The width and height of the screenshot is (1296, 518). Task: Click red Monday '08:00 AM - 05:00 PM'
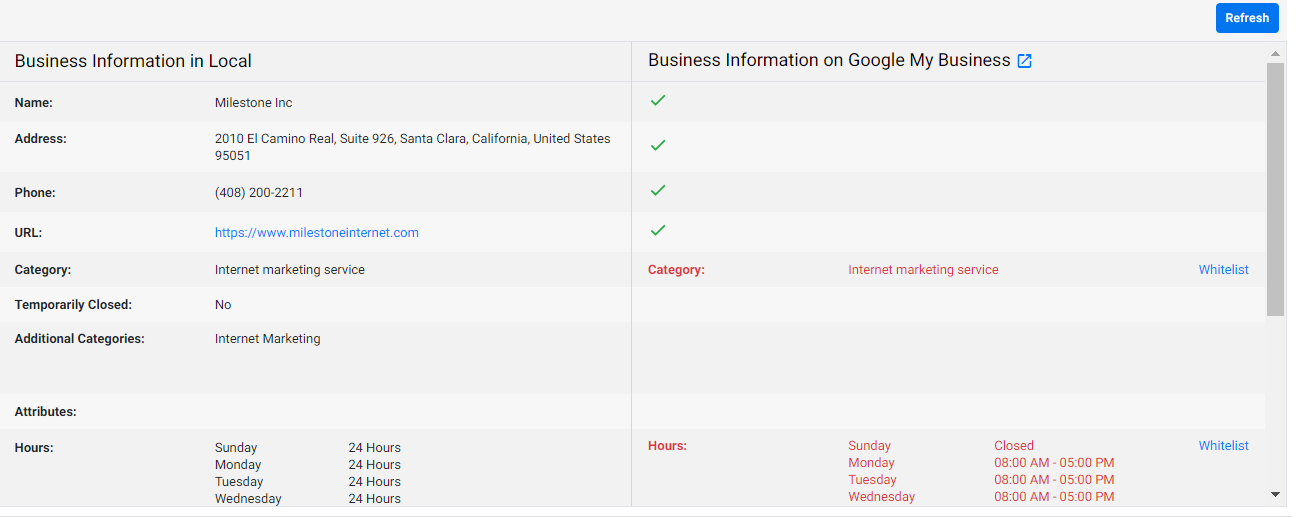1054,463
